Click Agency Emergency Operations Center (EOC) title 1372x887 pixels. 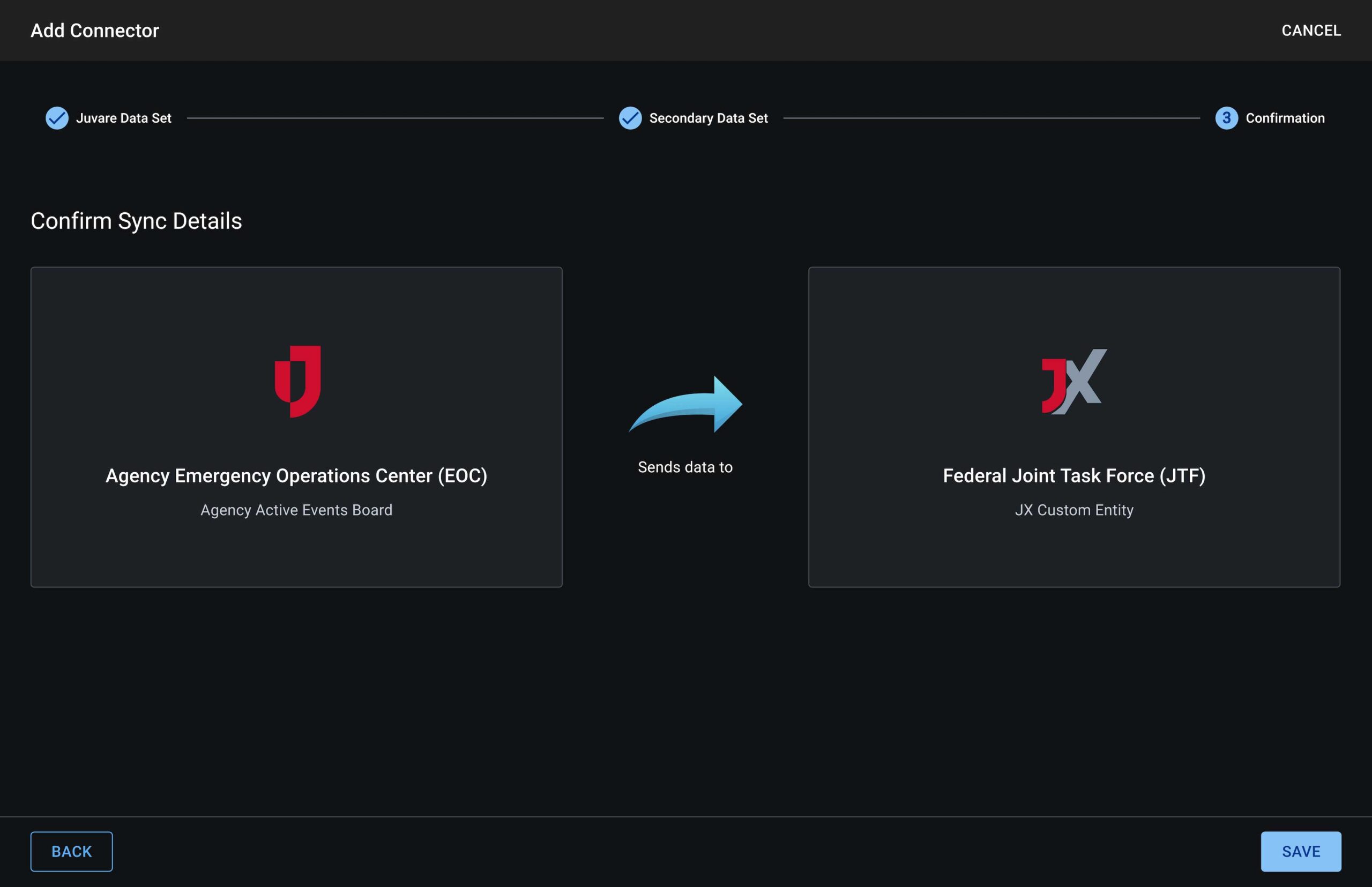pyautogui.click(x=296, y=476)
